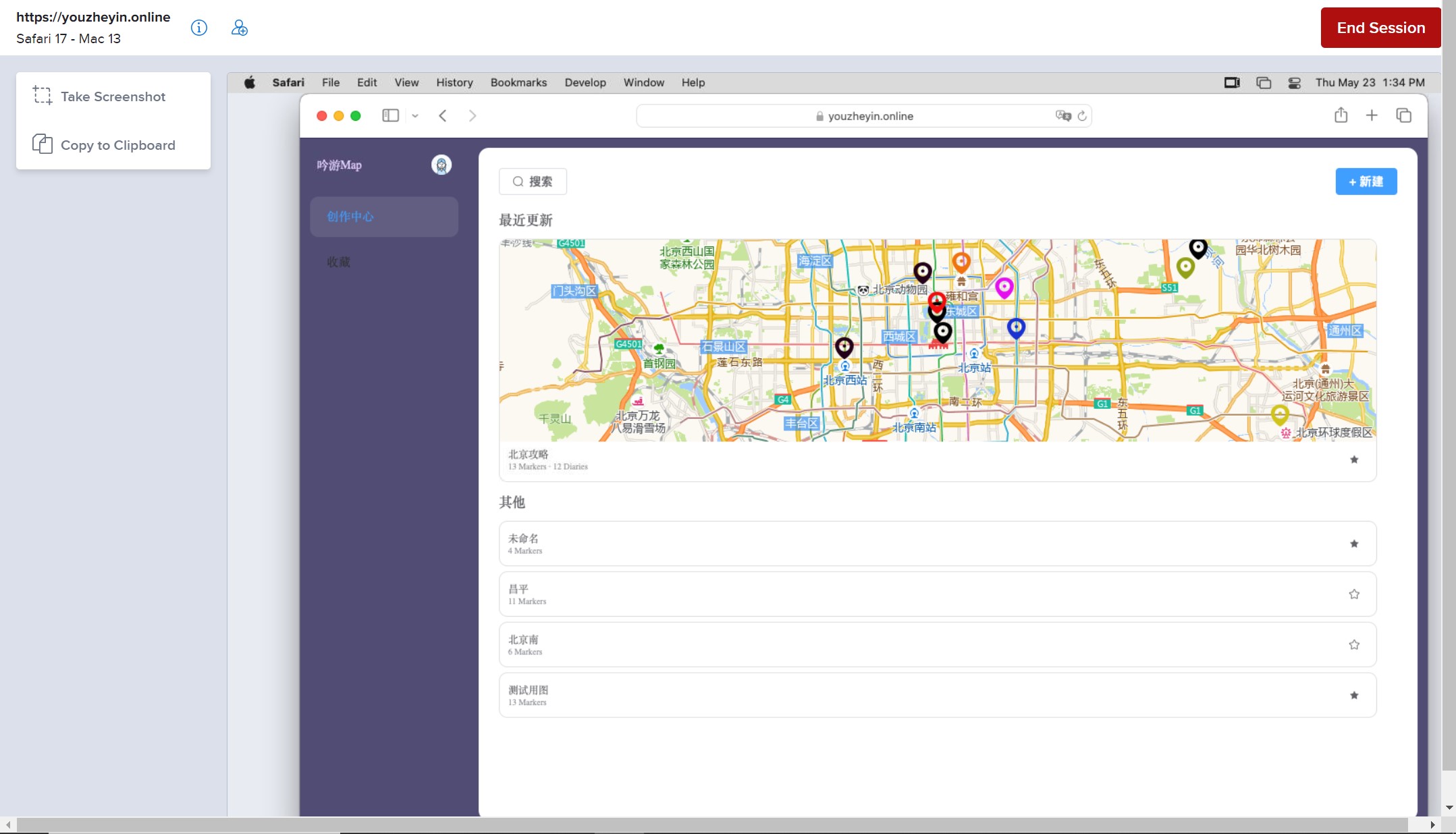Click the red map marker
1456x834 pixels.
tap(936, 301)
